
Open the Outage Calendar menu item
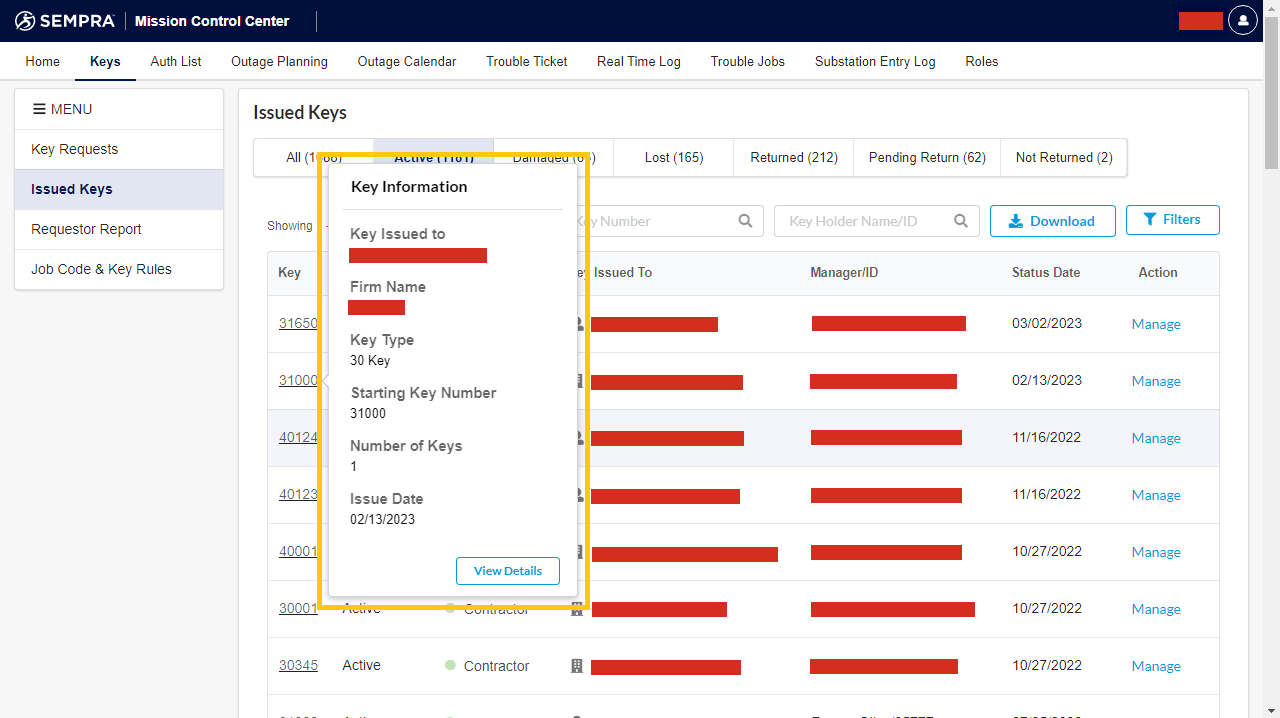point(407,61)
